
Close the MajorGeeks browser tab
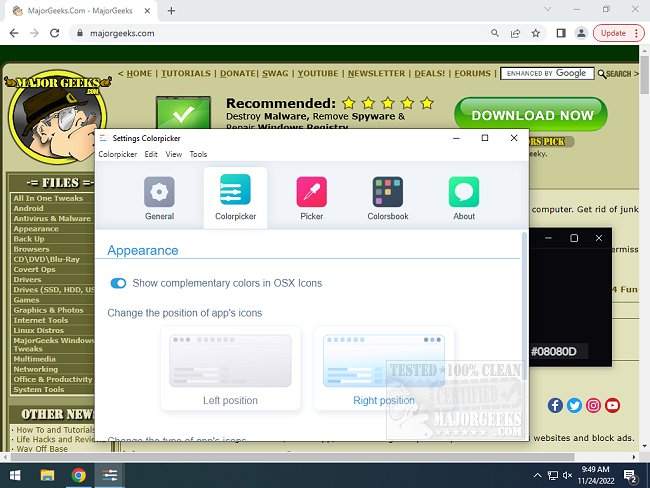(x=147, y=11)
